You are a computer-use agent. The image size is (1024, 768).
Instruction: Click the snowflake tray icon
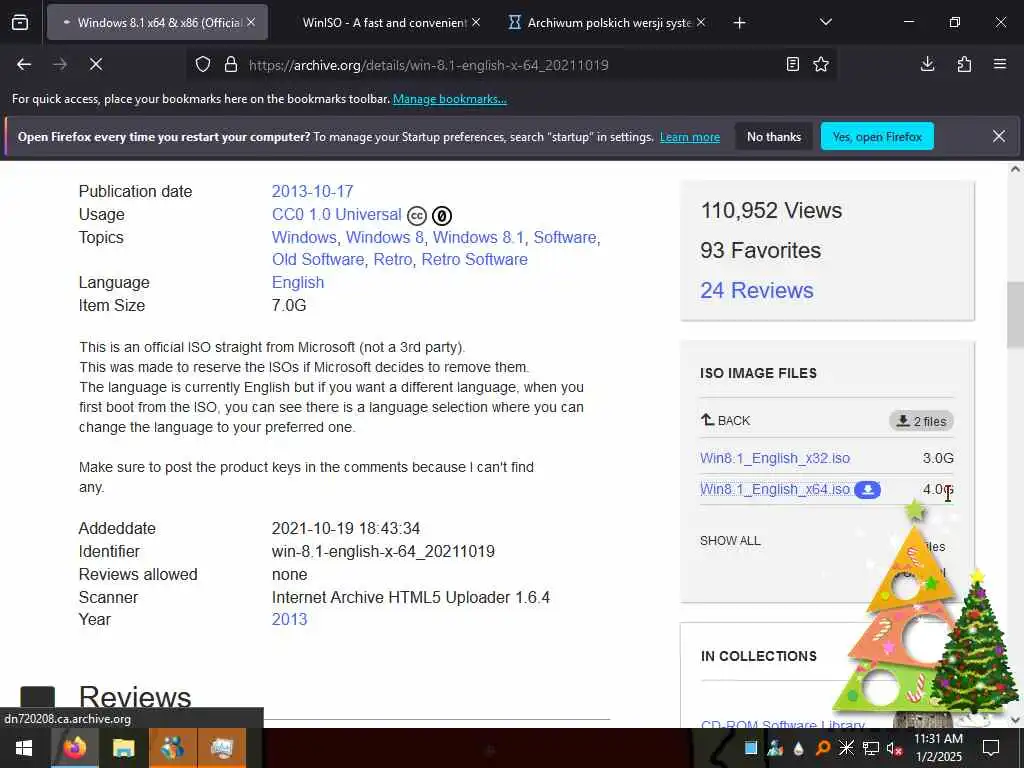[846, 748]
